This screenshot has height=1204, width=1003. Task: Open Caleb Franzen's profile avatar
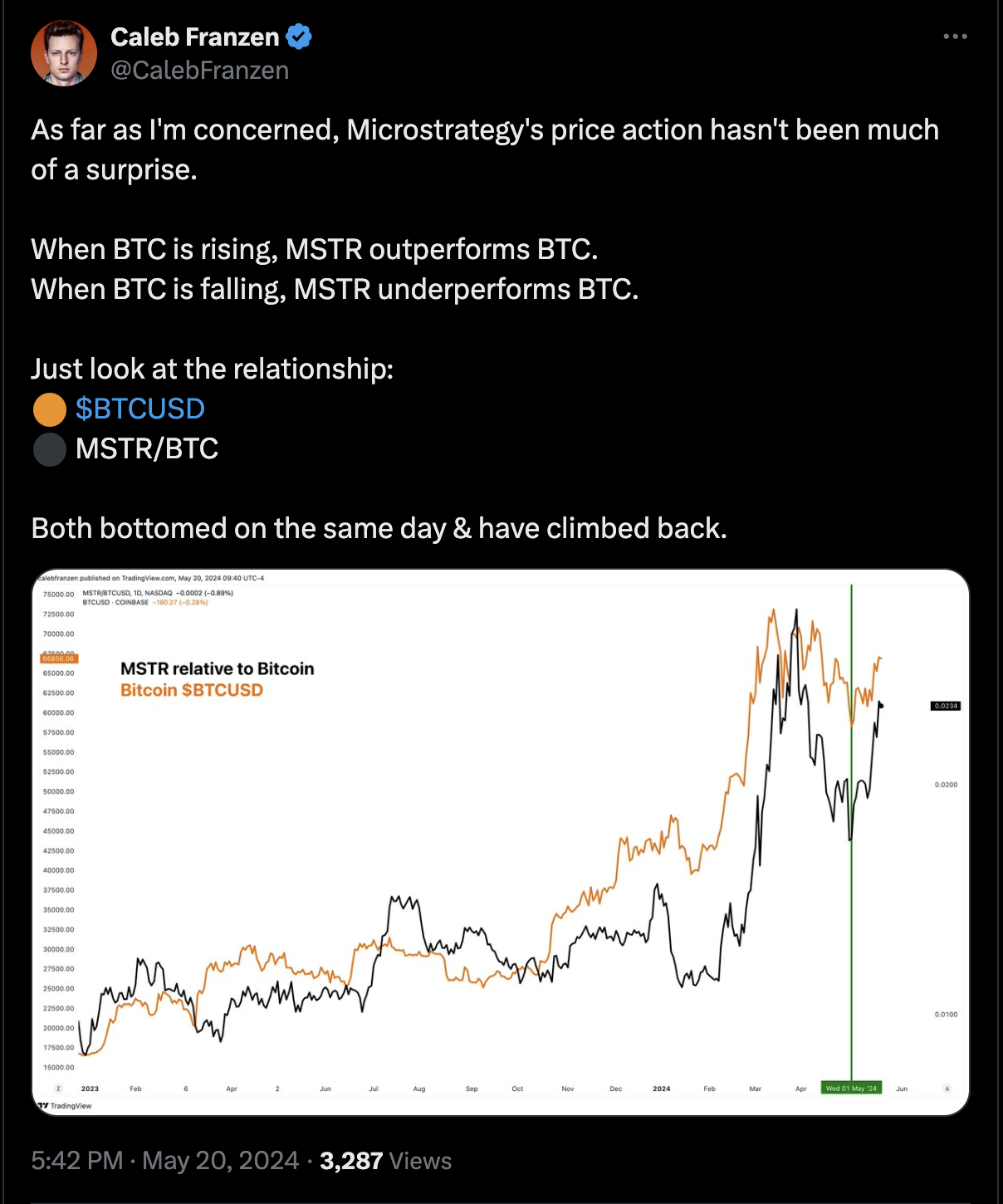point(64,53)
